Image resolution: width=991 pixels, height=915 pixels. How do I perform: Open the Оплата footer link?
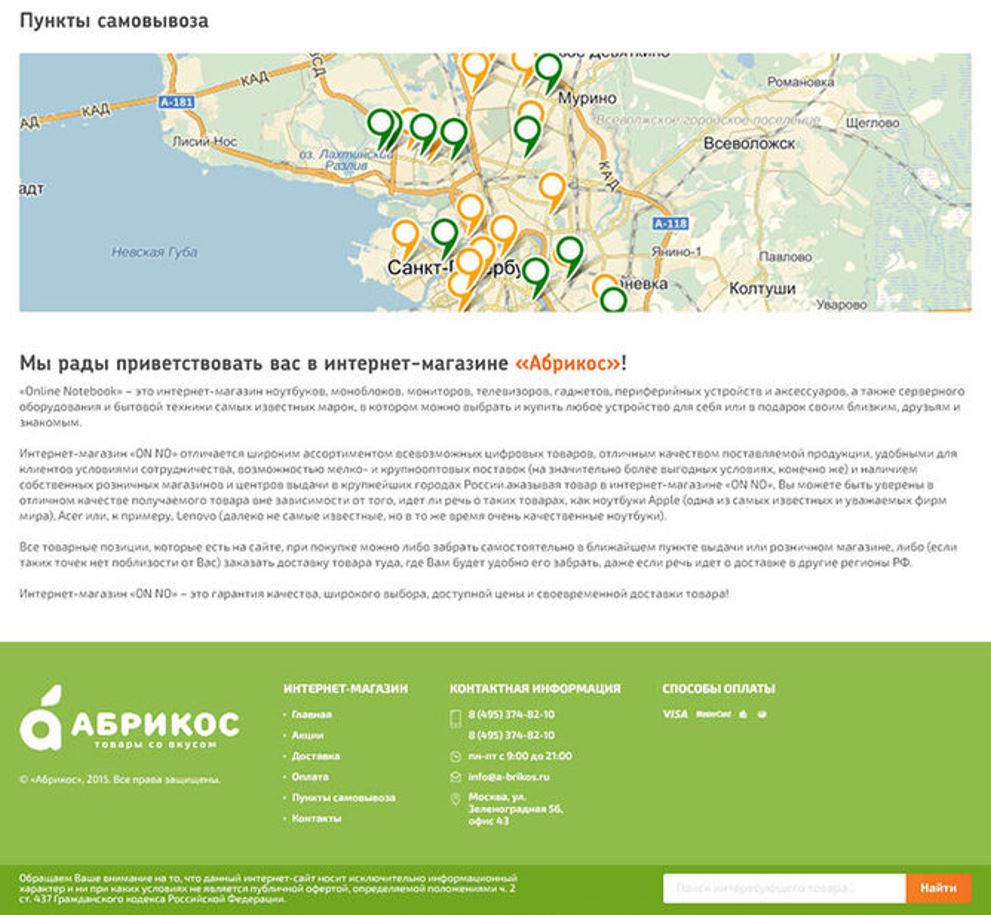point(310,777)
